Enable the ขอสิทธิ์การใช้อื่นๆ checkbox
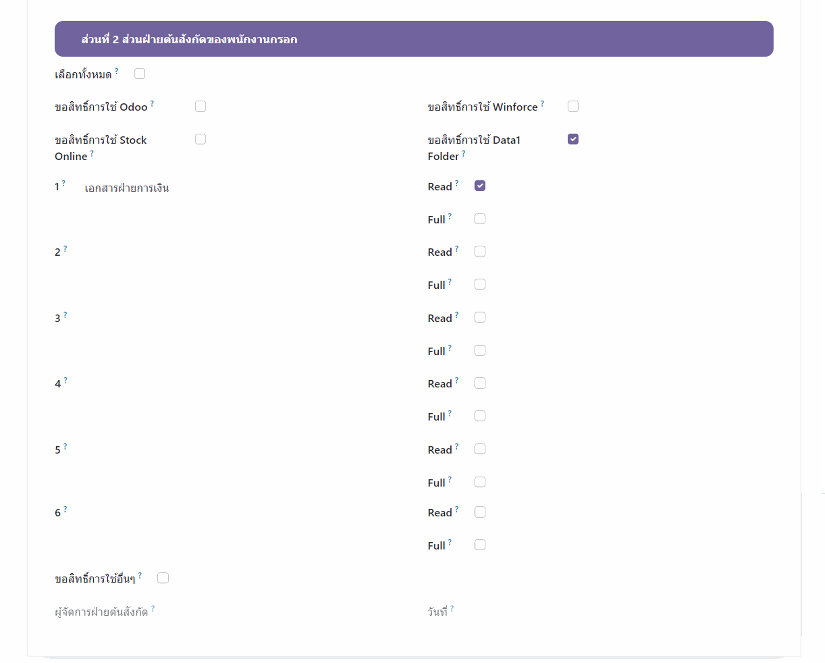Image resolution: width=825 pixels, height=663 pixels. (x=163, y=577)
